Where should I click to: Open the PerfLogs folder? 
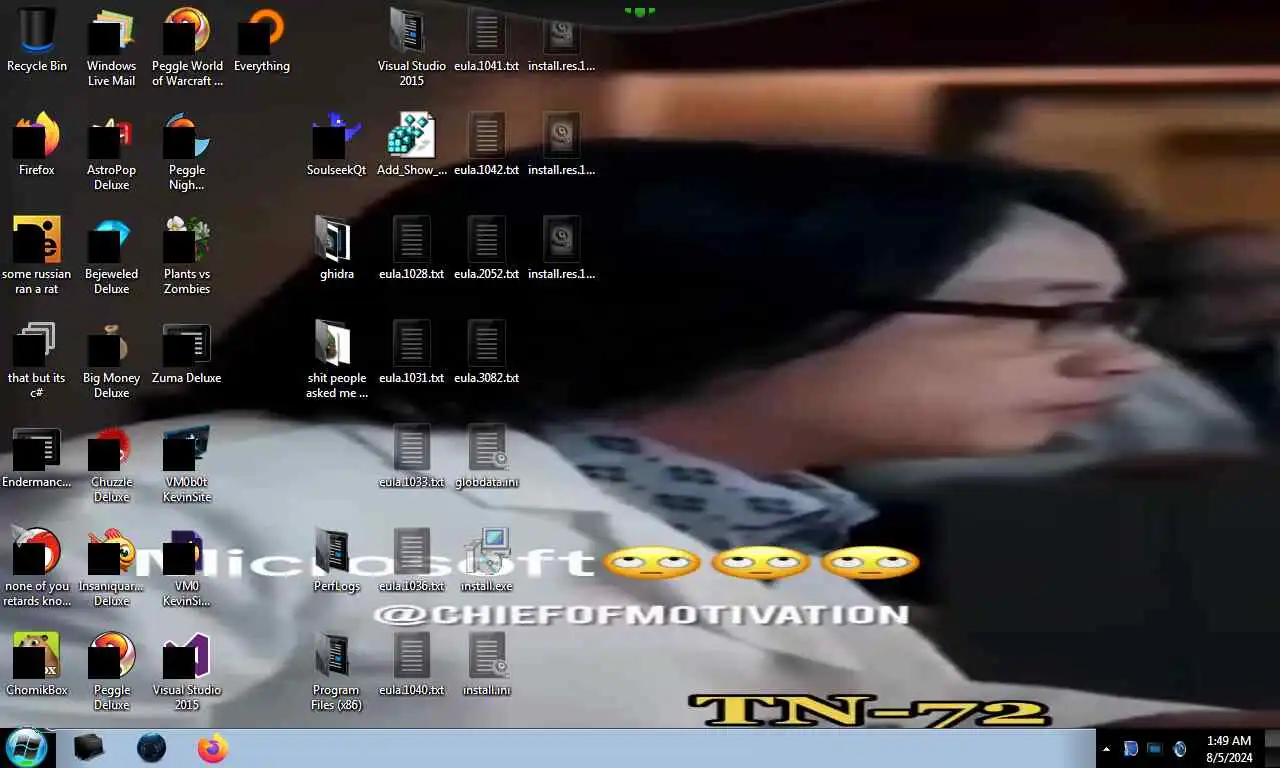[336, 560]
